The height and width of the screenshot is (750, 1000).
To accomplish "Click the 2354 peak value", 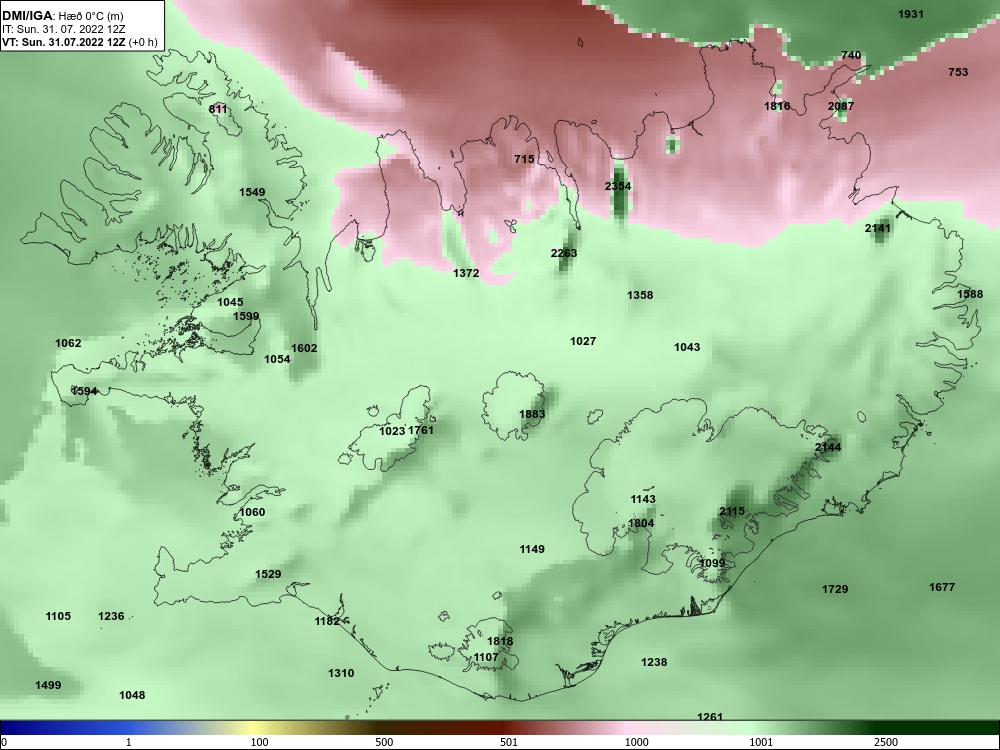I will pos(618,186).
